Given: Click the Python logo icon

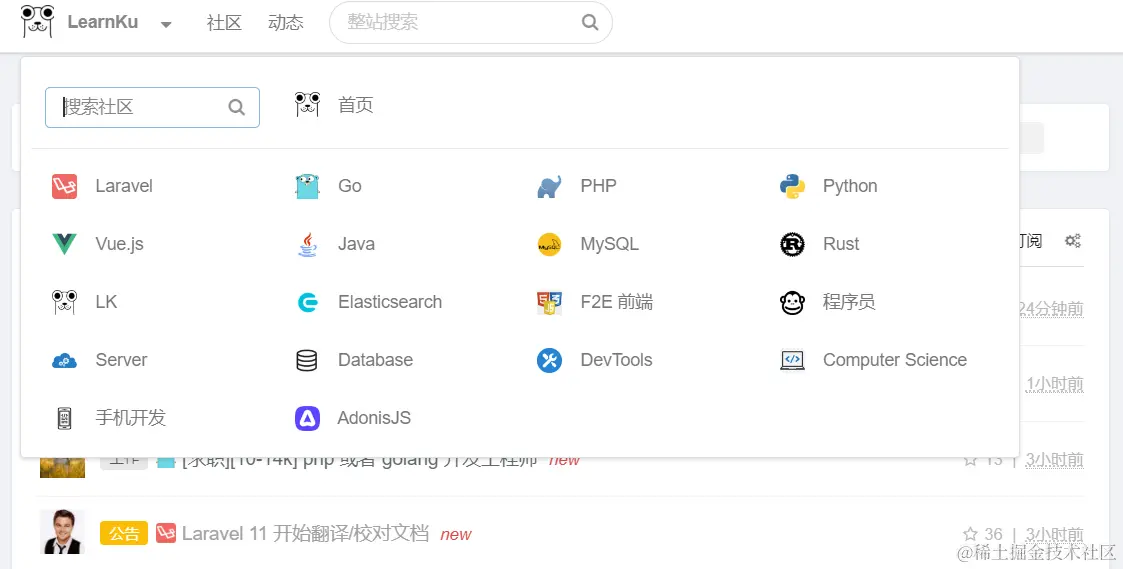Looking at the screenshot, I should pyautogui.click(x=792, y=186).
